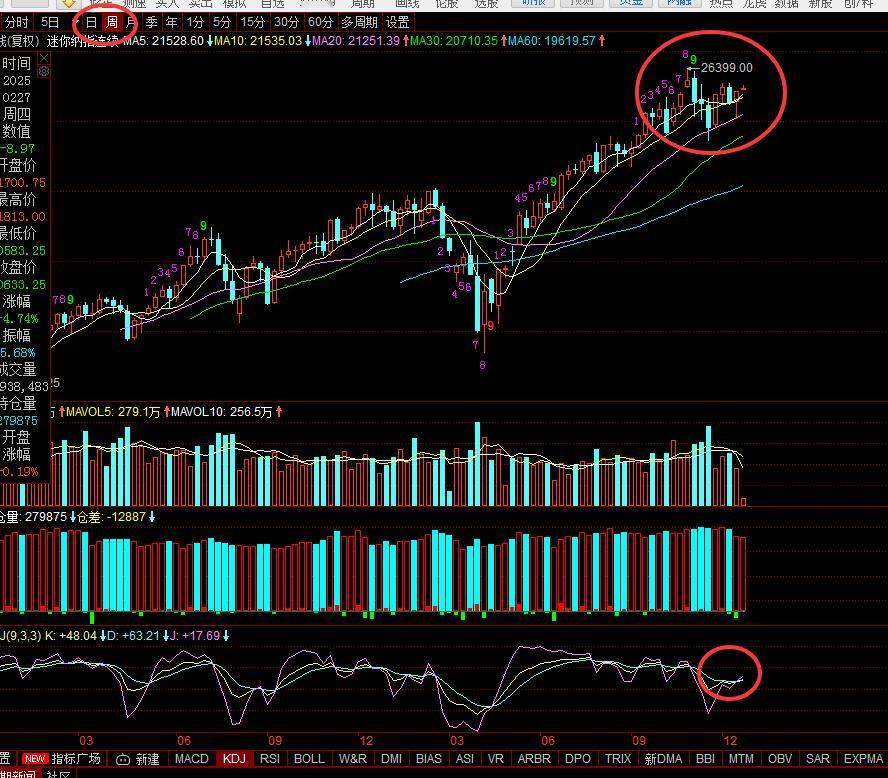
Task: Show the MTM indicator
Action: (x=741, y=759)
